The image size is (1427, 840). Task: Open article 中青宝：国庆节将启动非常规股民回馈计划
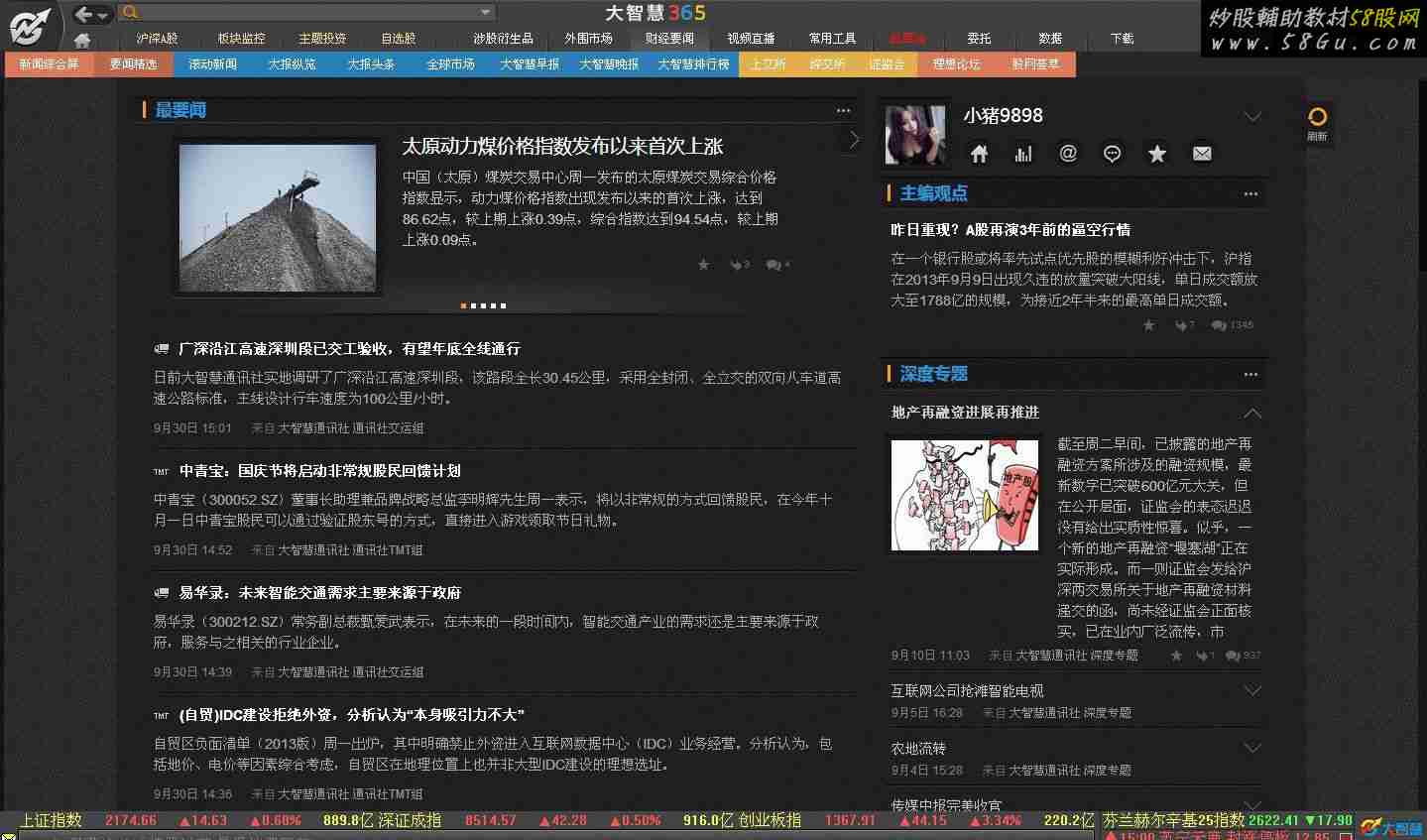319,471
